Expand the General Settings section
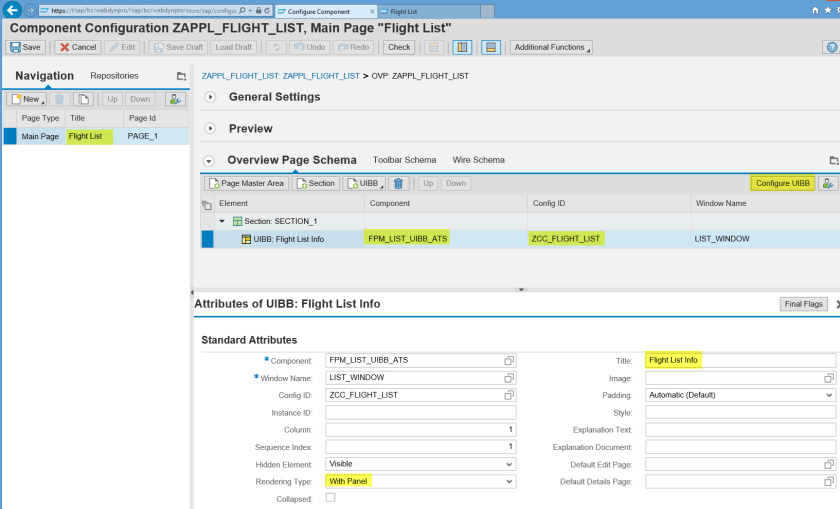Image resolution: width=840 pixels, height=509 pixels. pos(210,97)
